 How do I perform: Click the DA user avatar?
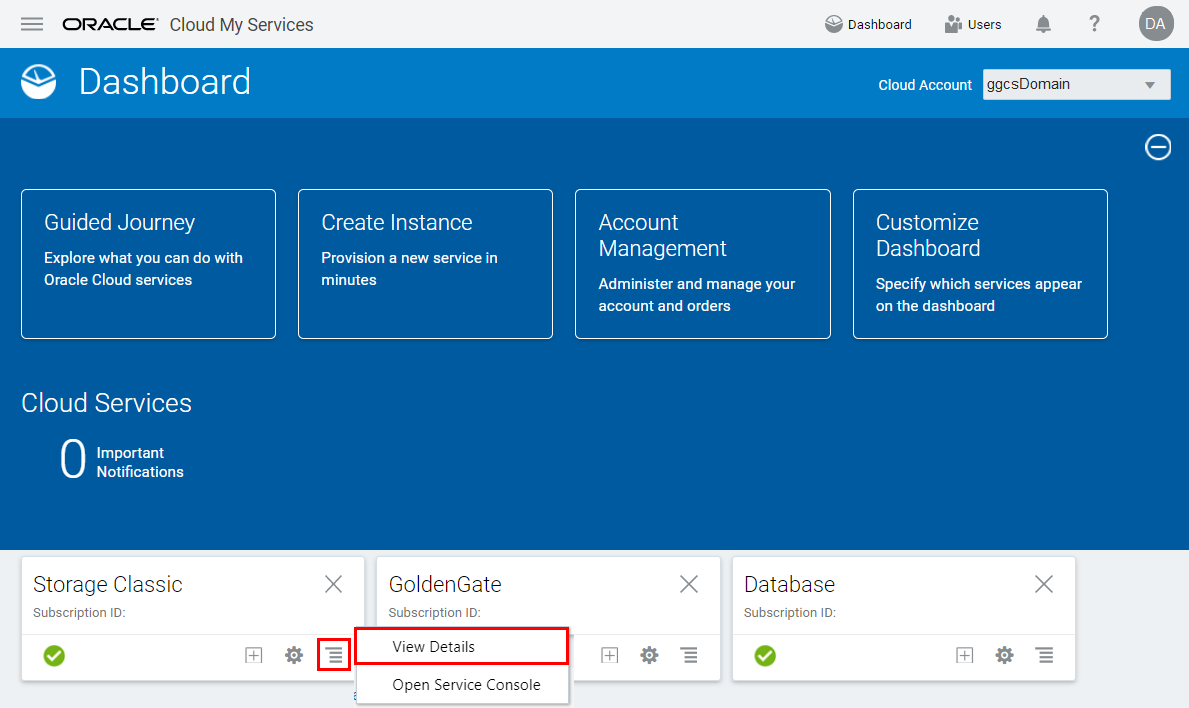(1156, 23)
